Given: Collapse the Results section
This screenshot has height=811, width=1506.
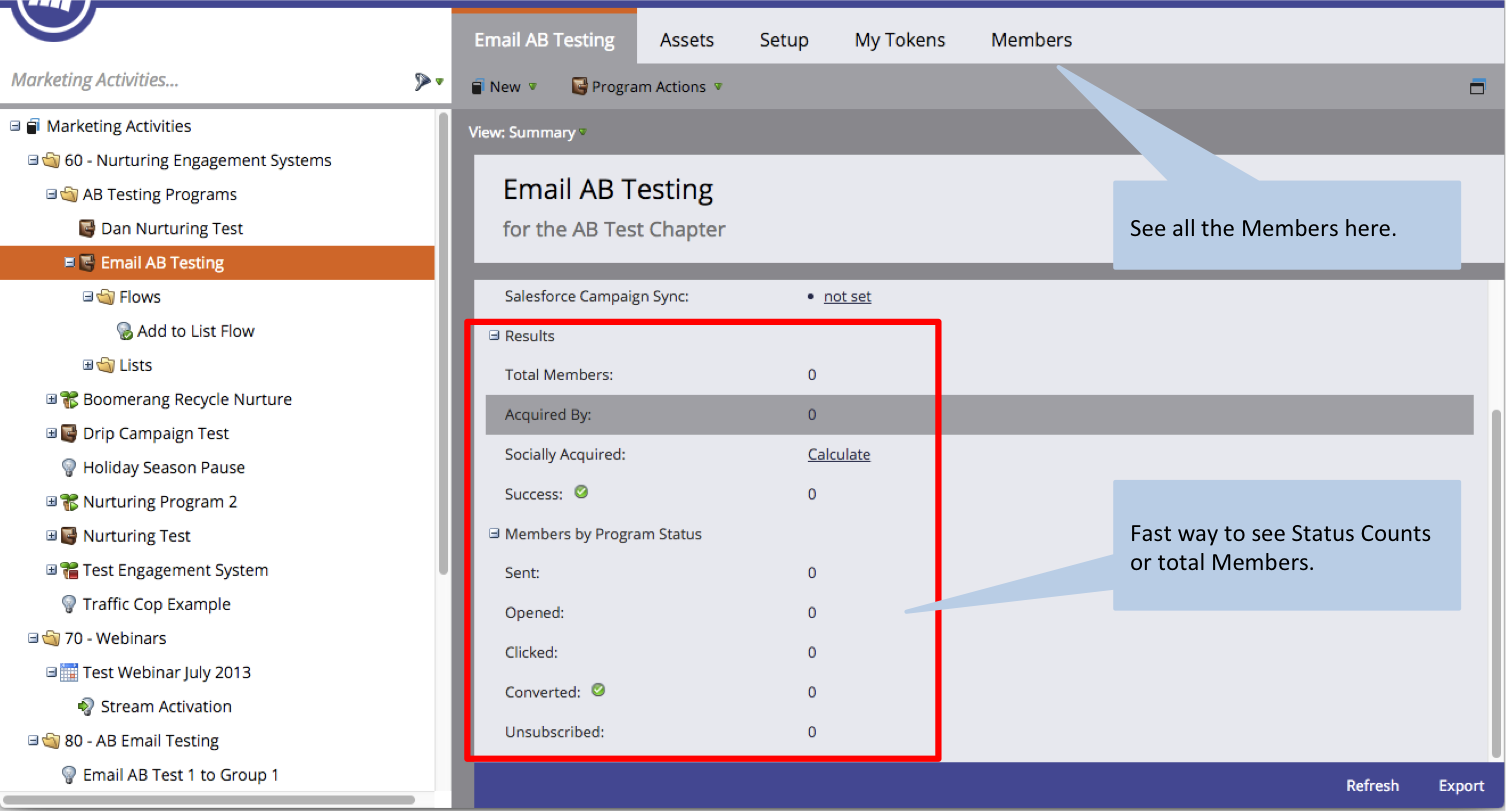Looking at the screenshot, I should [493, 336].
